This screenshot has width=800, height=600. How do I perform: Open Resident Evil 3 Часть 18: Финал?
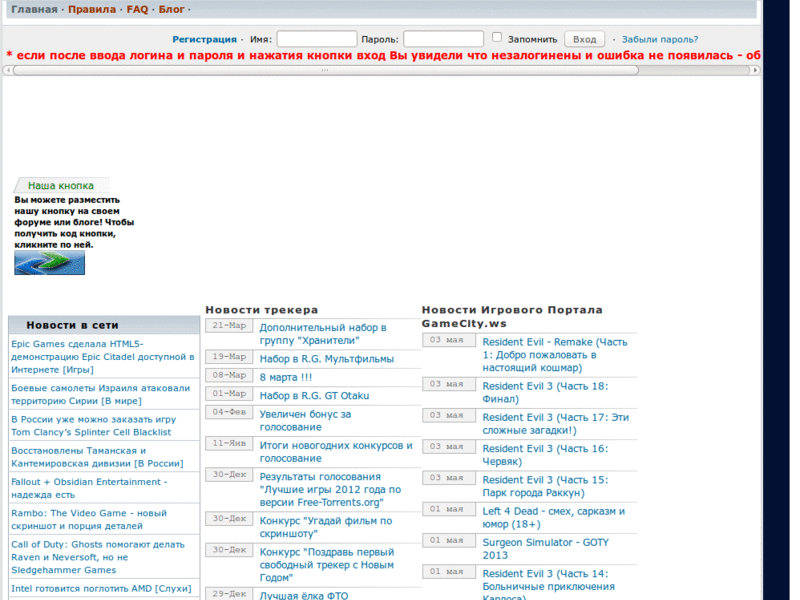(545, 392)
